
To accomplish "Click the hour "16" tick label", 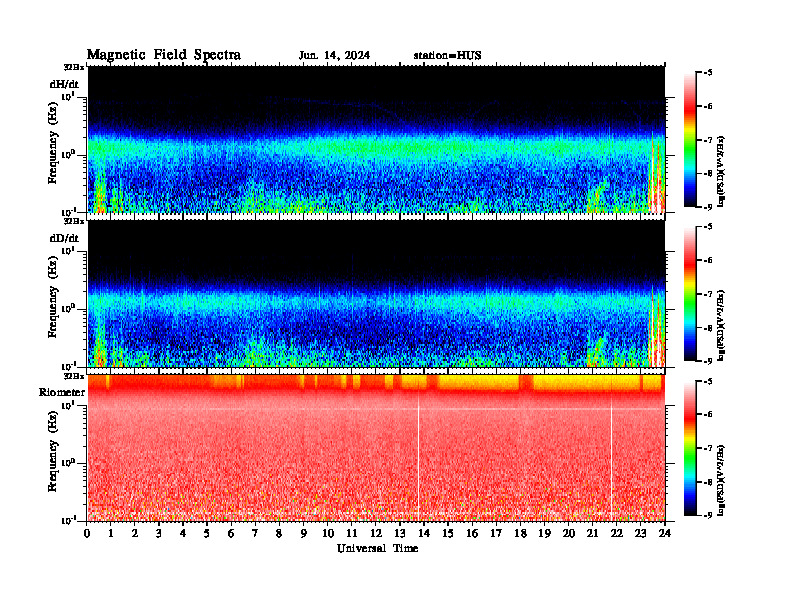I will 472,534.
